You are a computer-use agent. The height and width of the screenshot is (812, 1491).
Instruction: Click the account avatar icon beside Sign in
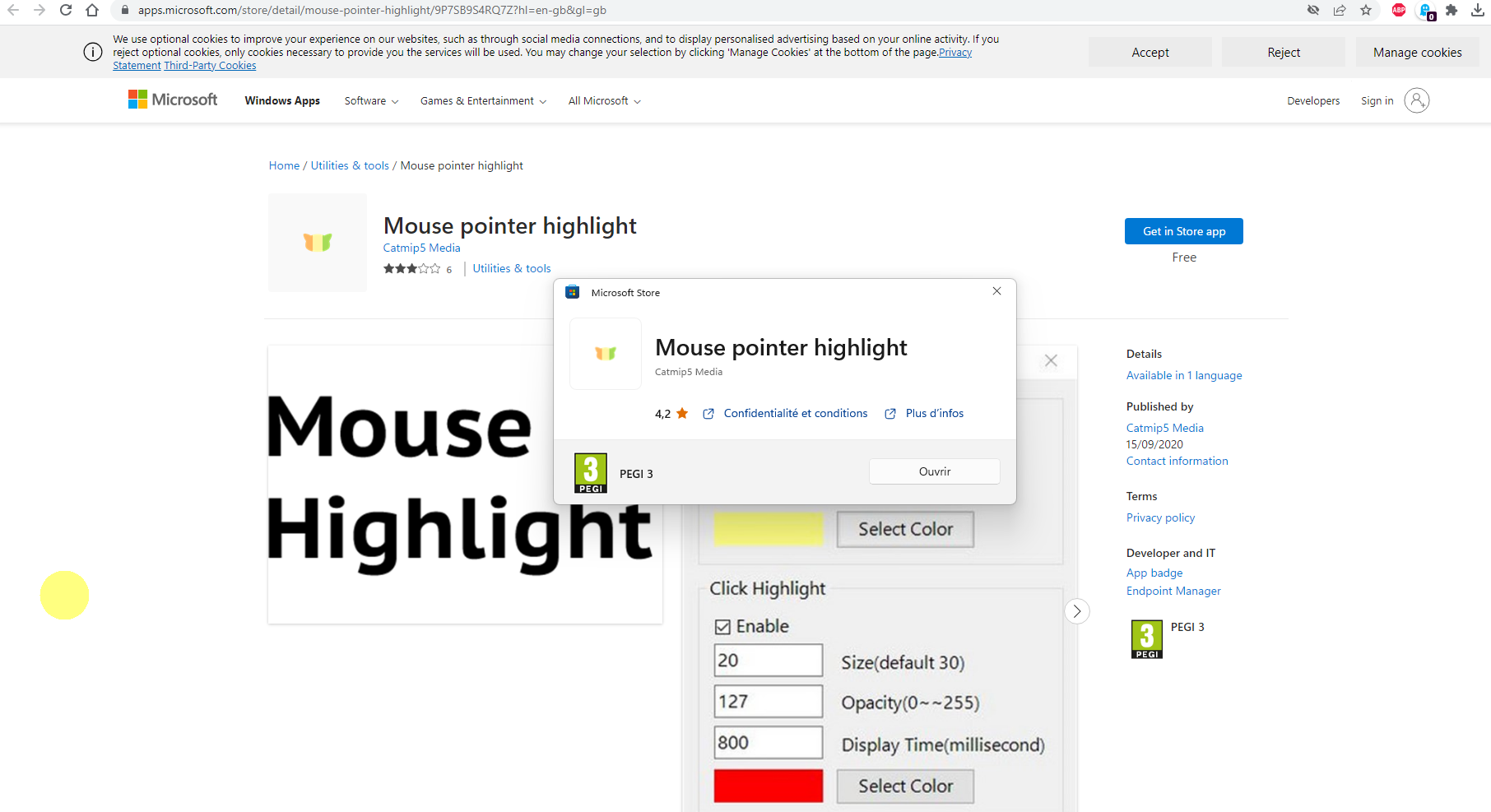(x=1416, y=100)
